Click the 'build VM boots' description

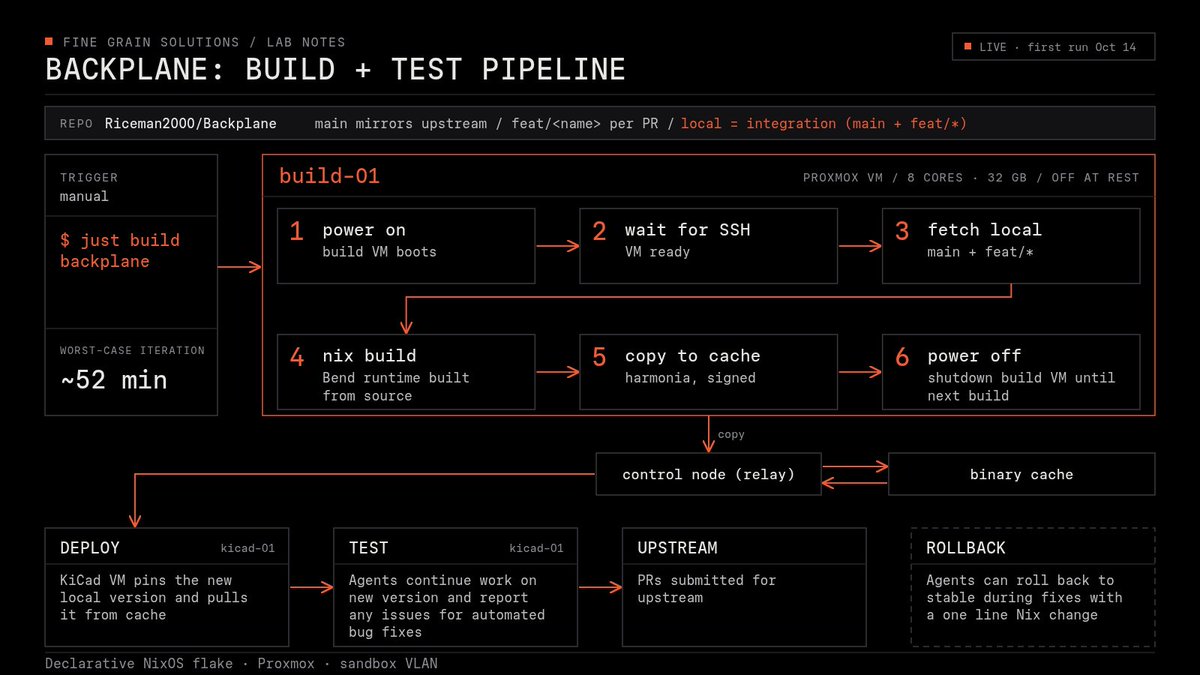point(379,252)
